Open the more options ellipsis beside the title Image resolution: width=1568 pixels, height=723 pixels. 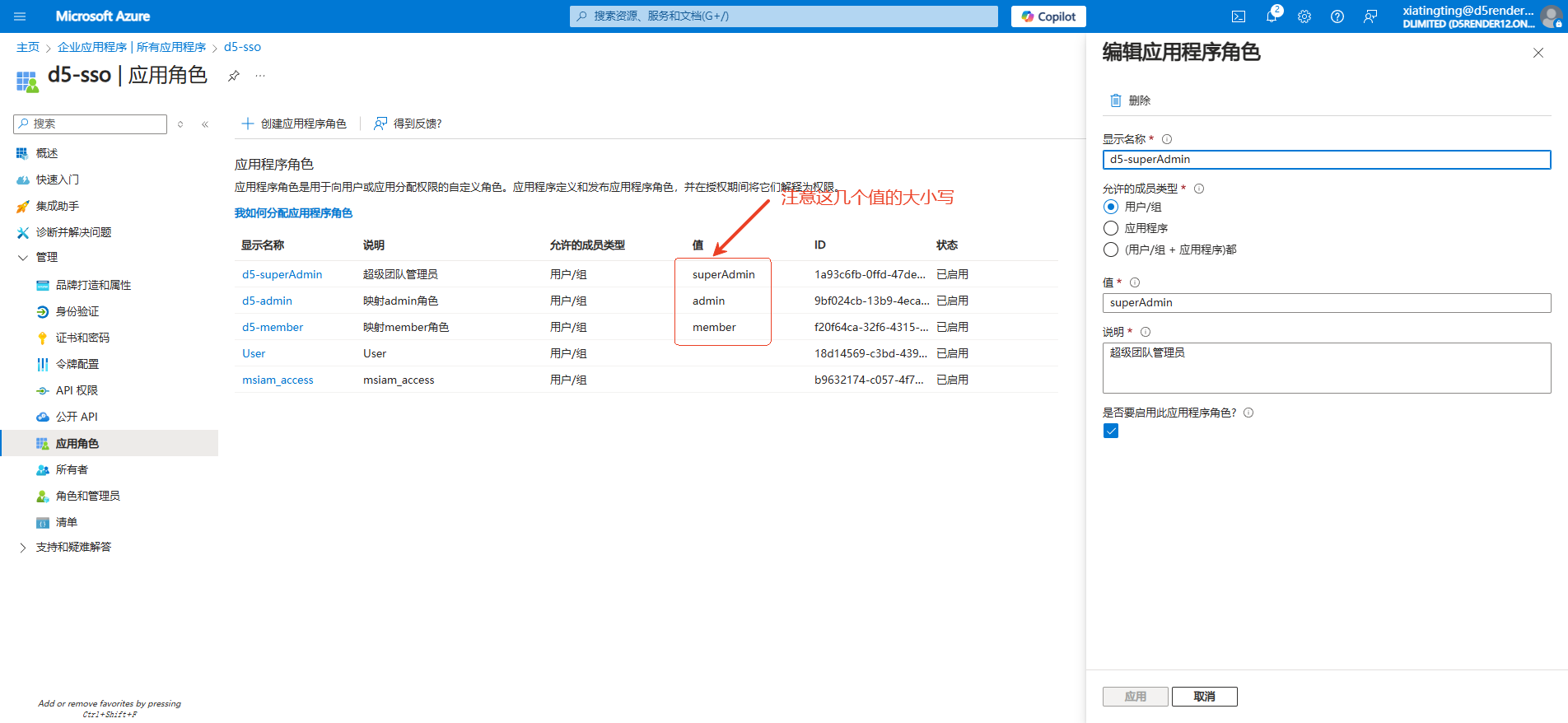[260, 76]
